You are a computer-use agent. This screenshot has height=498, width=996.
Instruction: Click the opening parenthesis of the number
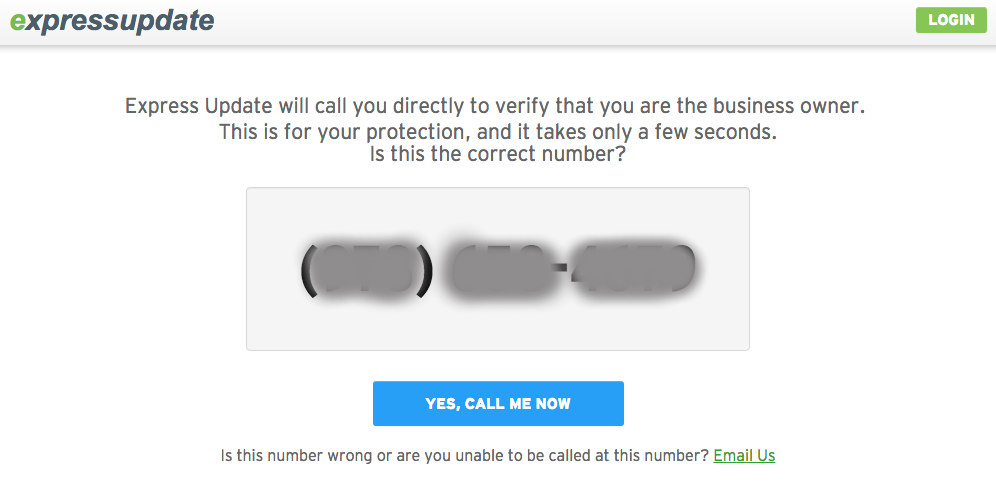pyautogui.click(x=309, y=271)
